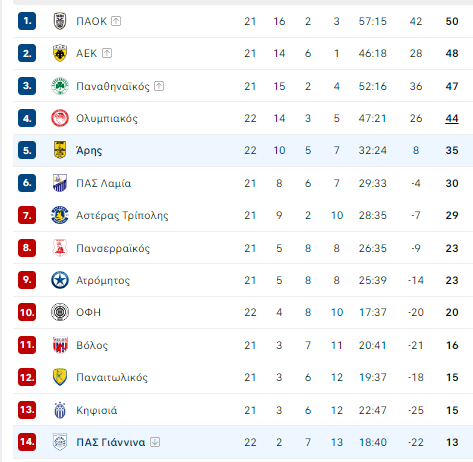Click the ΠΑΣ Λαμία club crest
Screen dimensions: 473x462
[x=60, y=183]
